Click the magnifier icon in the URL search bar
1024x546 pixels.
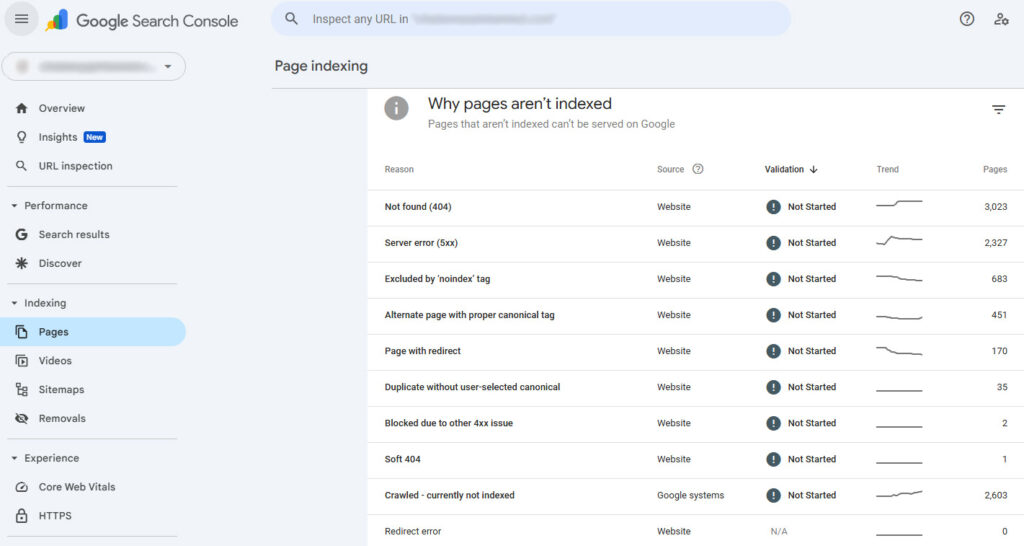point(291,19)
